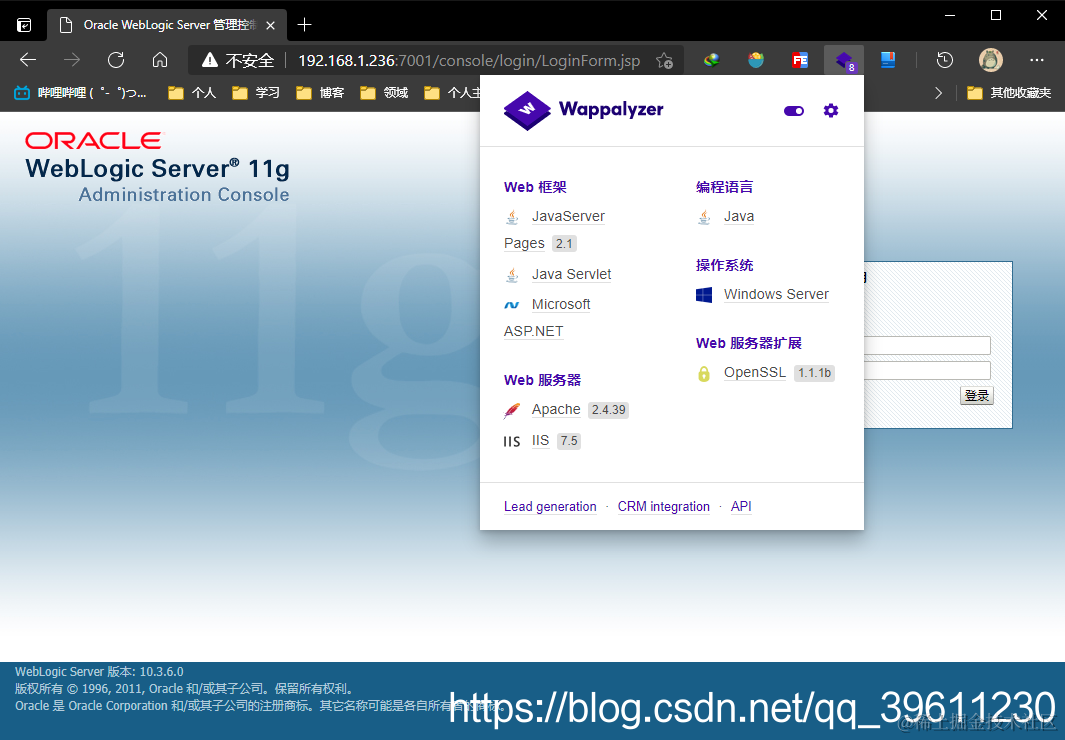The image size is (1065, 740).
Task: Click the Wappalyzer extension toolbar icon
Action: point(844,60)
